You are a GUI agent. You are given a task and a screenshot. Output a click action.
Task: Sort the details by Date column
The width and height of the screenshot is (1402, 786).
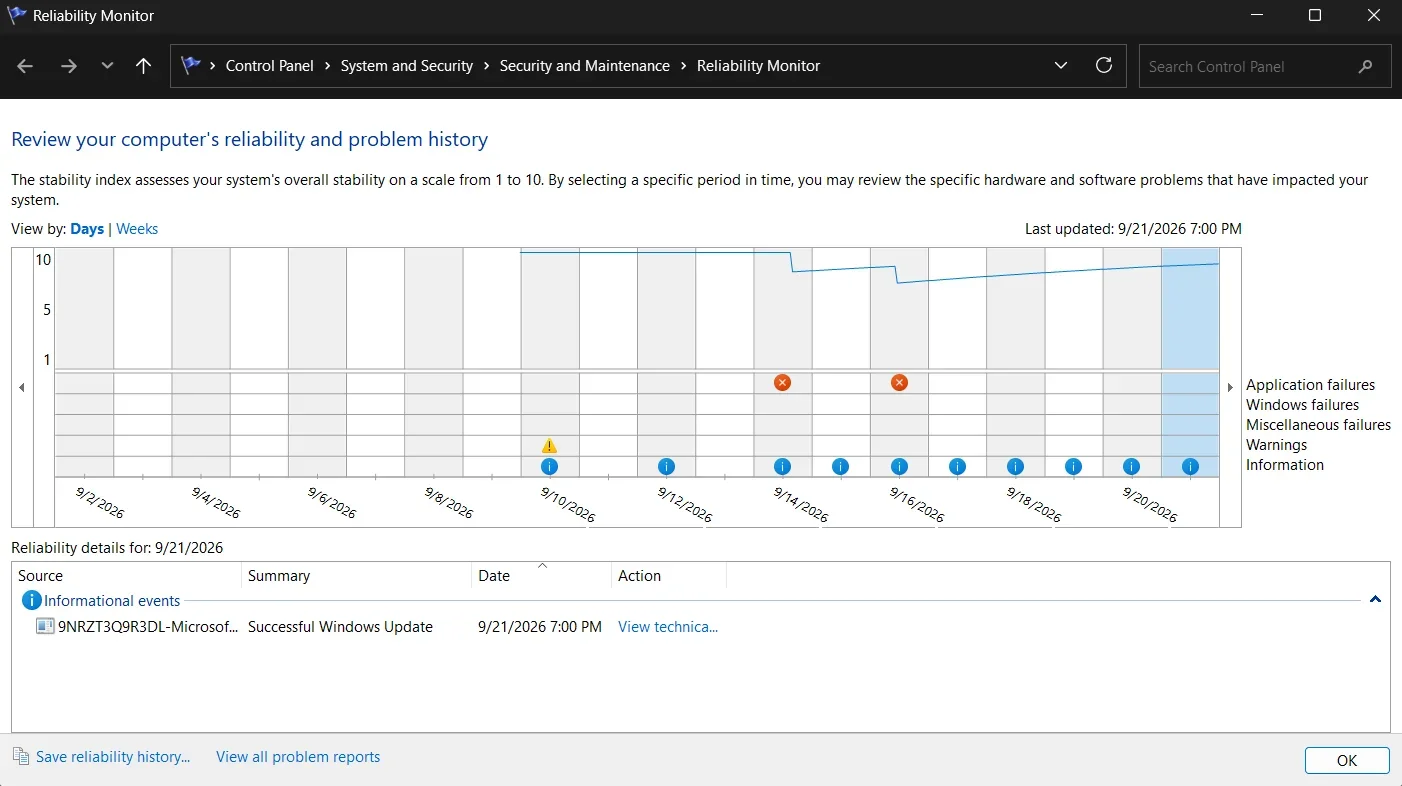tap(541, 576)
